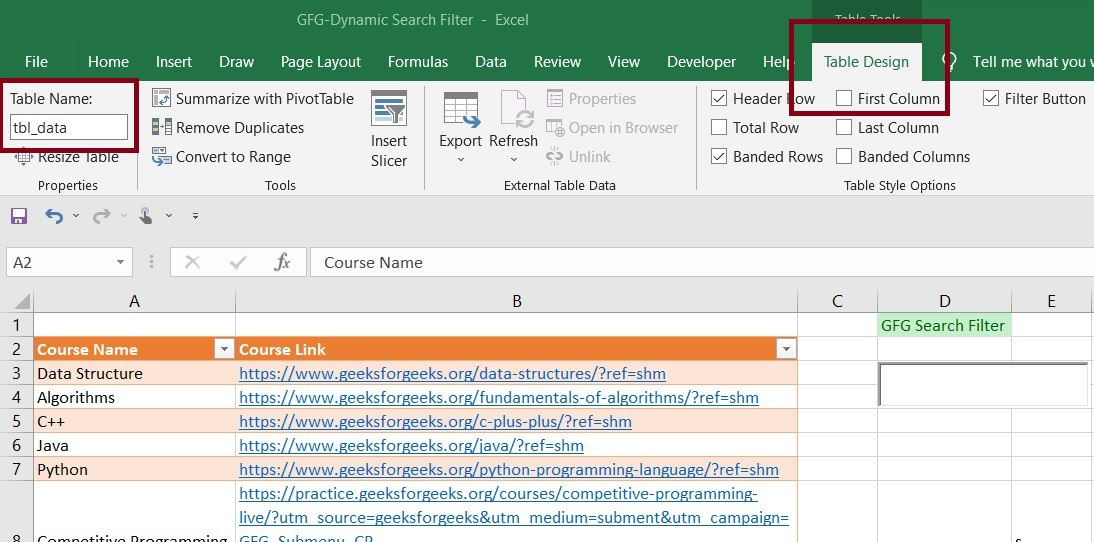This screenshot has height=542, width=1094.
Task: Click the Open in Browser icon
Action: [x=555, y=128]
